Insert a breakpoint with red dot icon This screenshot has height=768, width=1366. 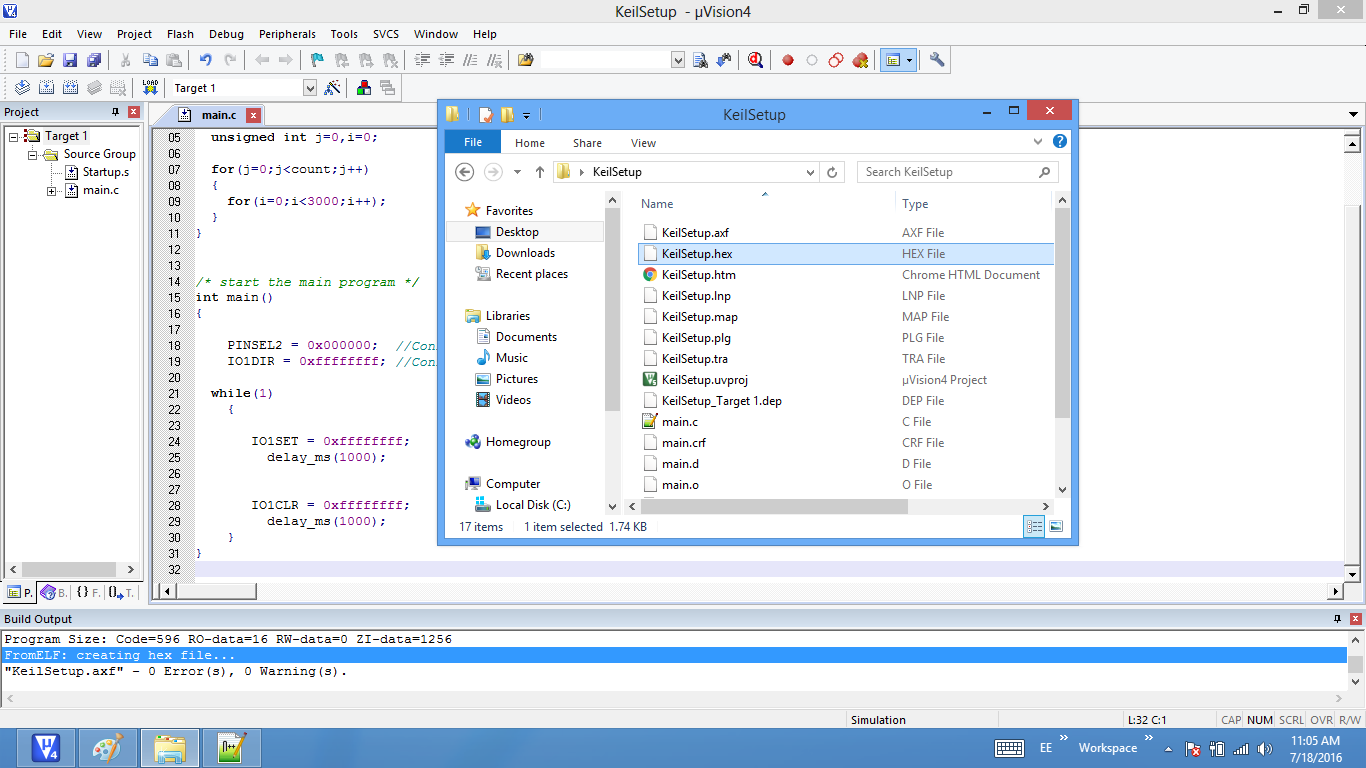(788, 60)
